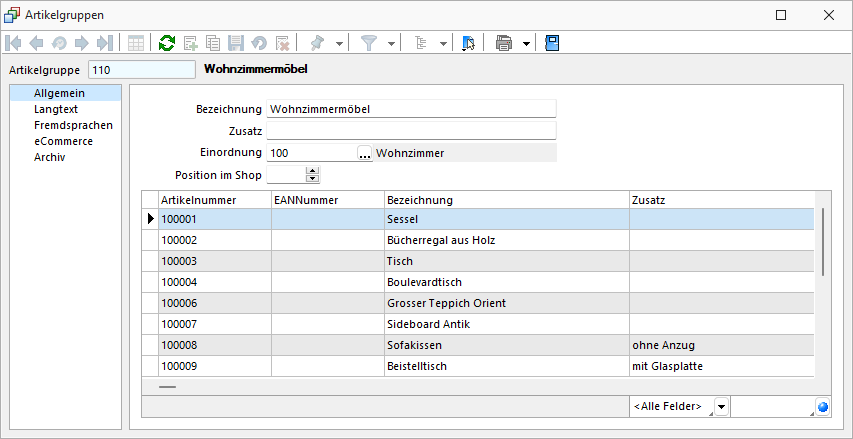Viewport: 853px width, 439px height.
Task: Click the Einordnung ellipsis lookup button
Action: point(364,153)
